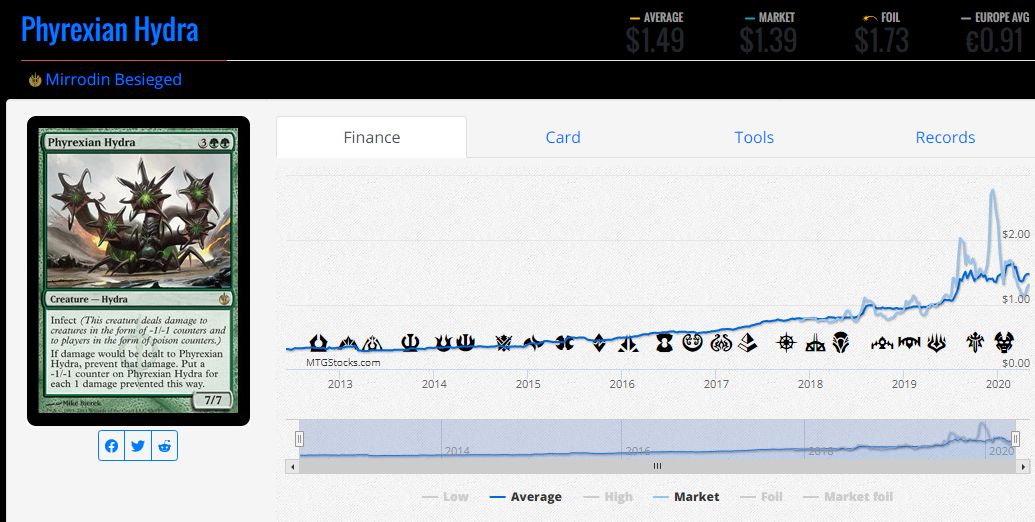Click the $2.00 label on chart y-axis
The image size is (1035, 522).
pos(1016,234)
